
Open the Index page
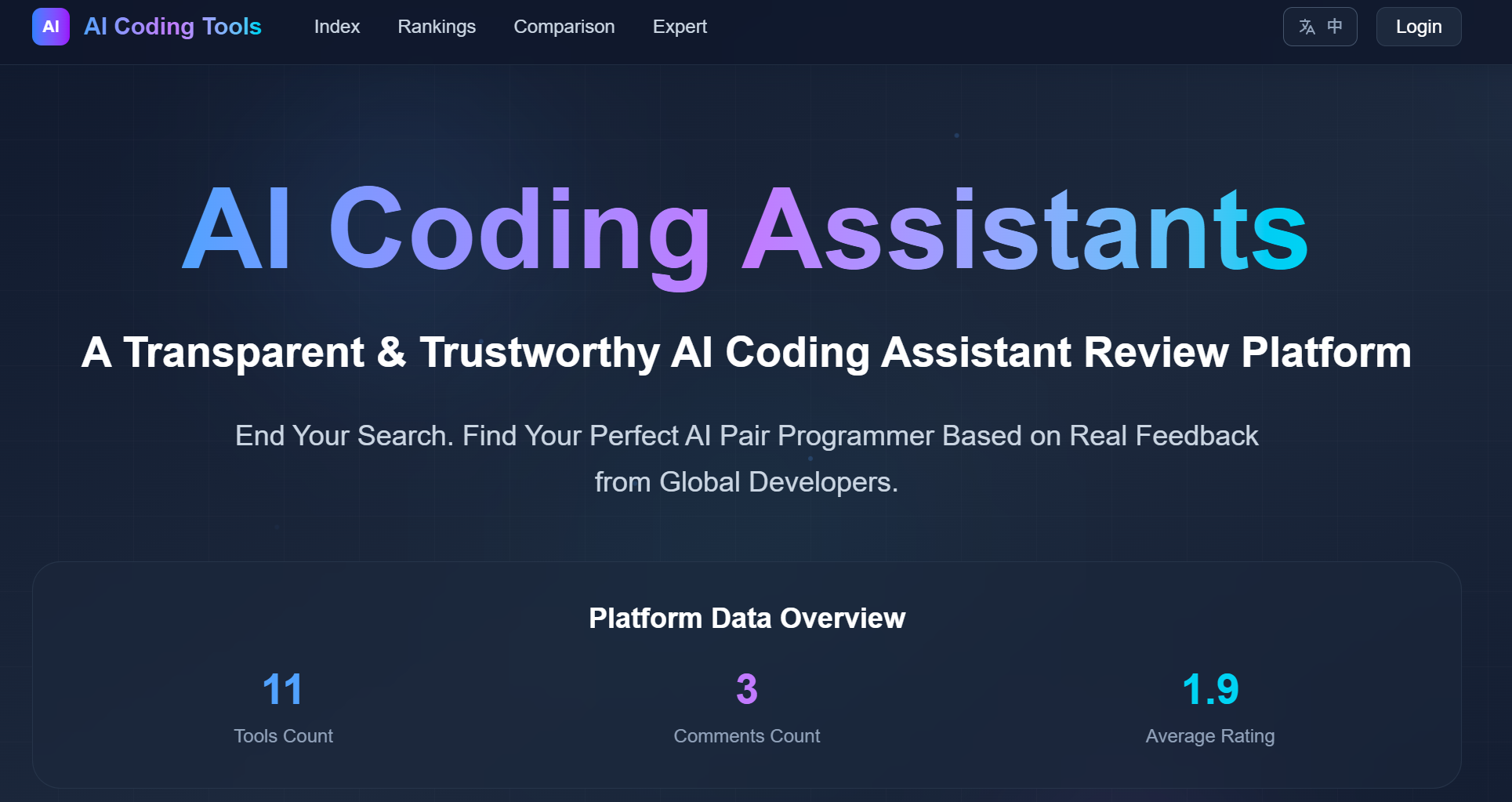coord(336,27)
